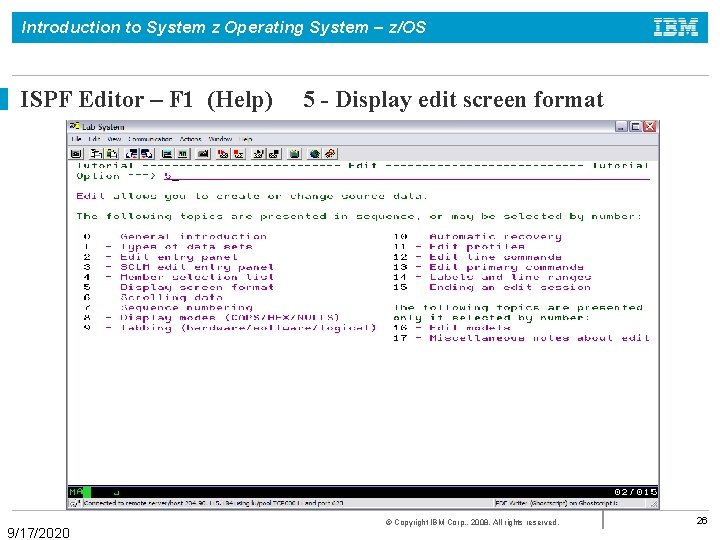The width and height of the screenshot is (720, 540).
Task: Click topic 15 Ending an edit session
Action: (492, 287)
